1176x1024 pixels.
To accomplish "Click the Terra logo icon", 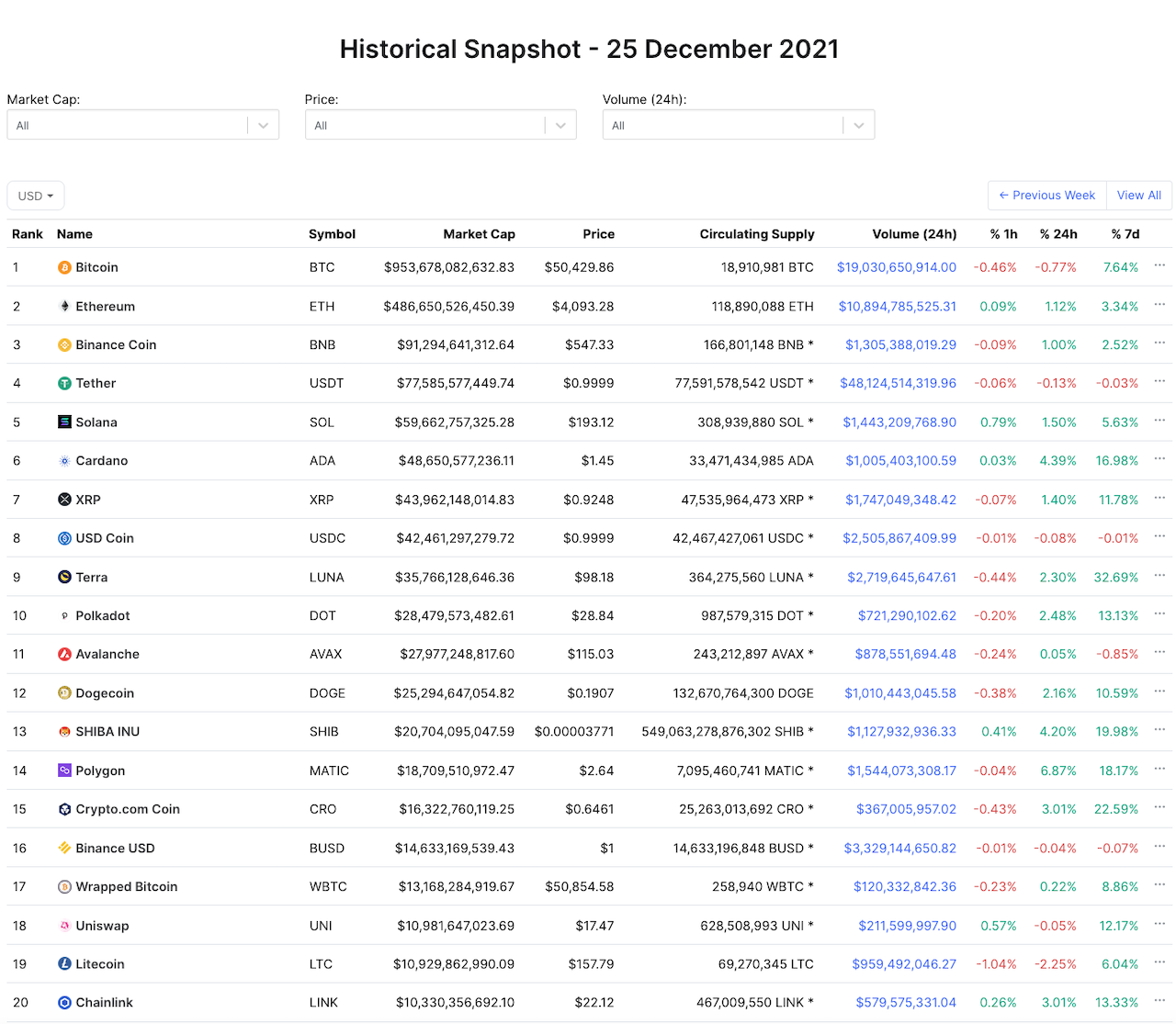I will click(x=64, y=577).
